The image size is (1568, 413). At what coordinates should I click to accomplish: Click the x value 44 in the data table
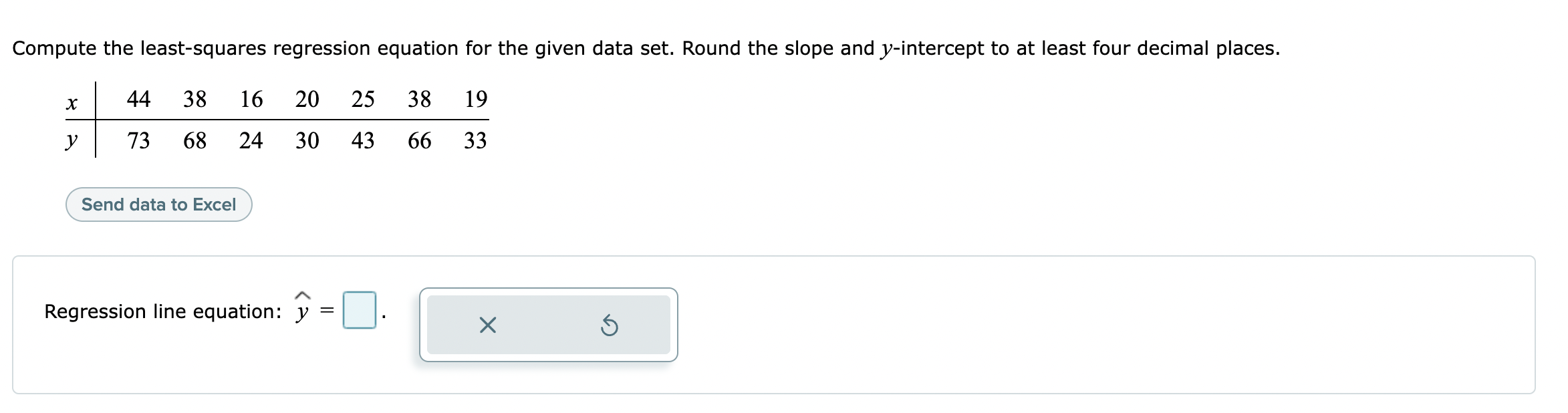[x=138, y=99]
